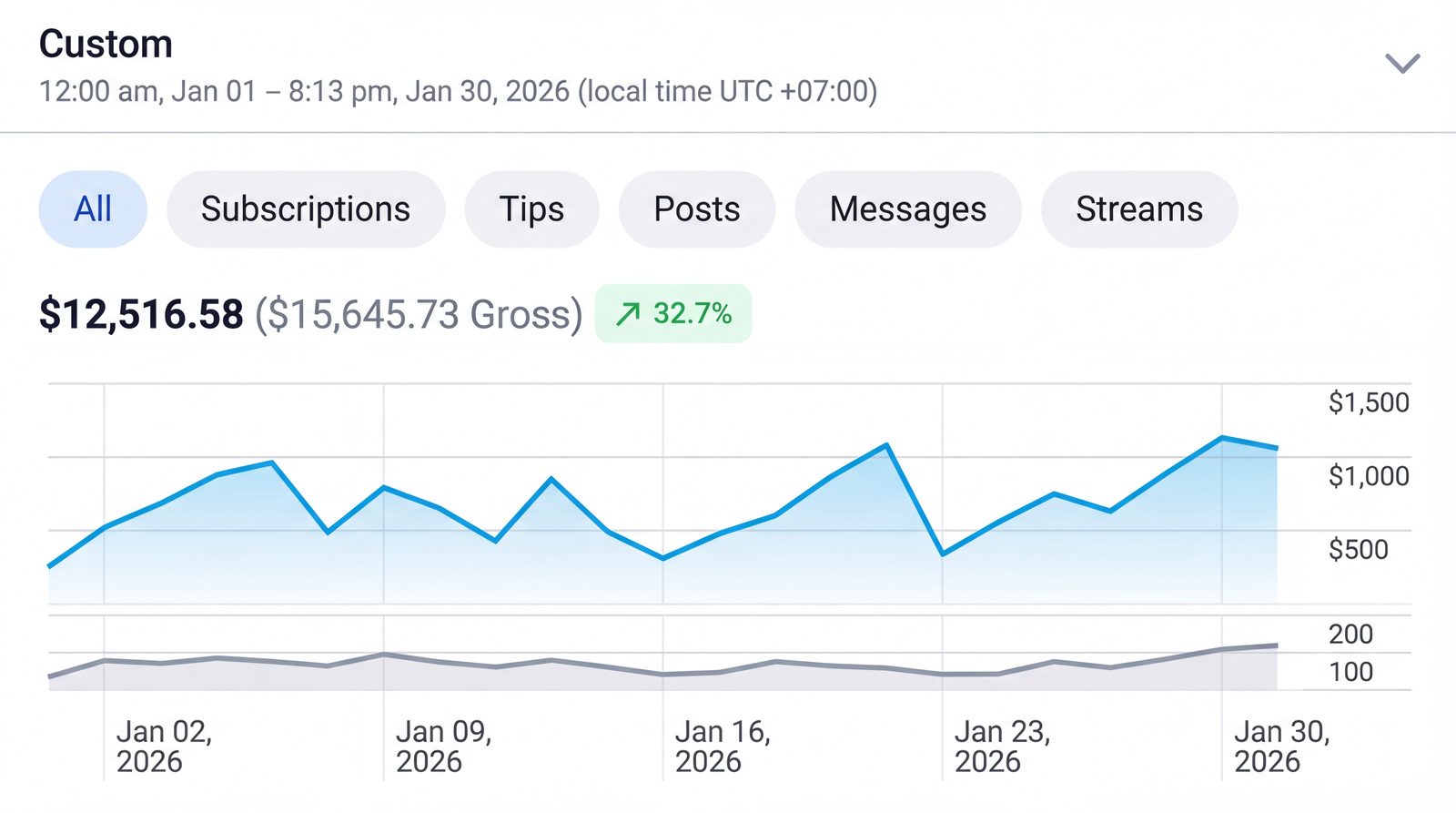This screenshot has width=1456, height=813.
Task: Select the Jan 30, 2026 axis marker
Action: [1281, 747]
